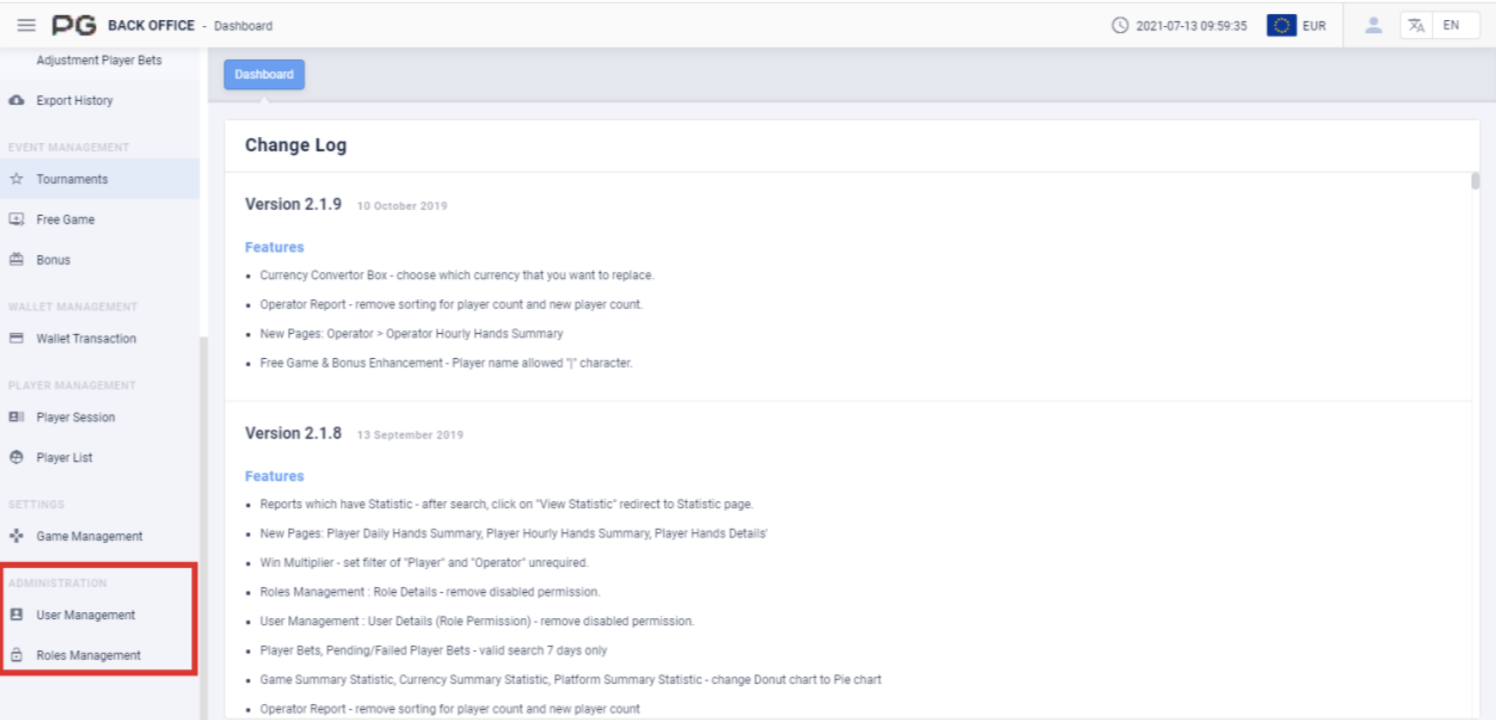Click the clock icon beside the timestamp
This screenshot has height=720, width=1496.
[x=1120, y=26]
